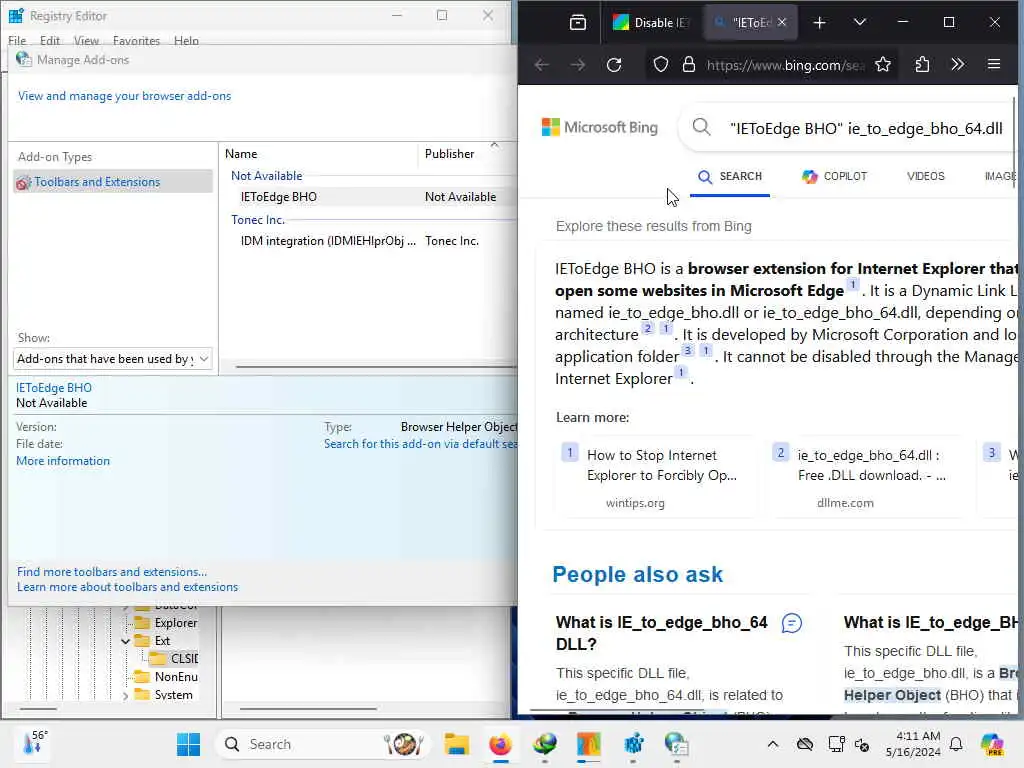Open Registry Editor Favorites menu
1024x768 pixels.
click(136, 40)
